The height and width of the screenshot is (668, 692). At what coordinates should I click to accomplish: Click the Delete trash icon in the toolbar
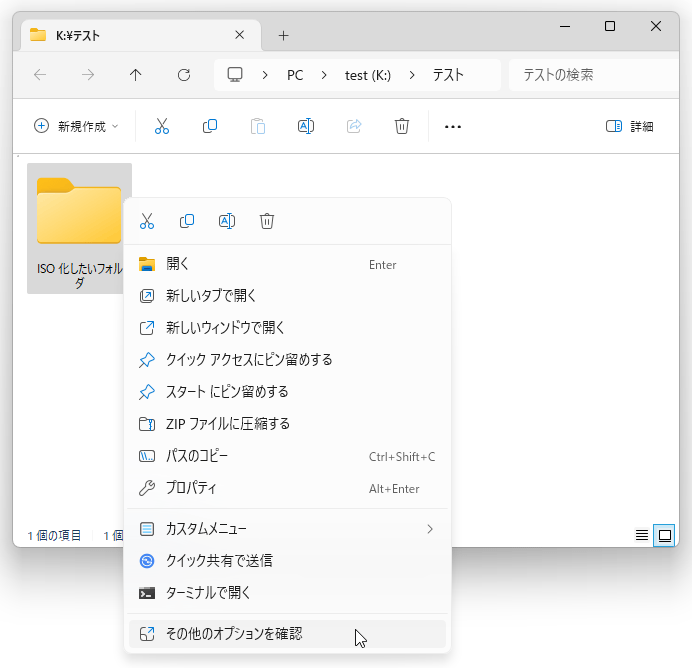[x=402, y=126]
